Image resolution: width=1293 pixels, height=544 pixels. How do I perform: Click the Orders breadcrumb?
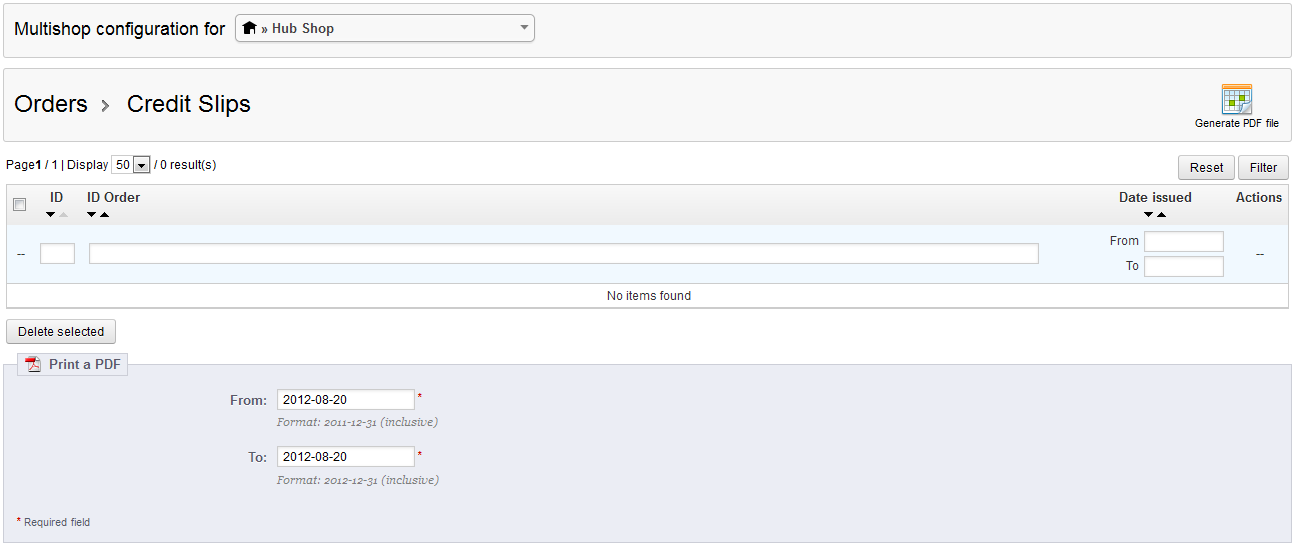tap(51, 104)
